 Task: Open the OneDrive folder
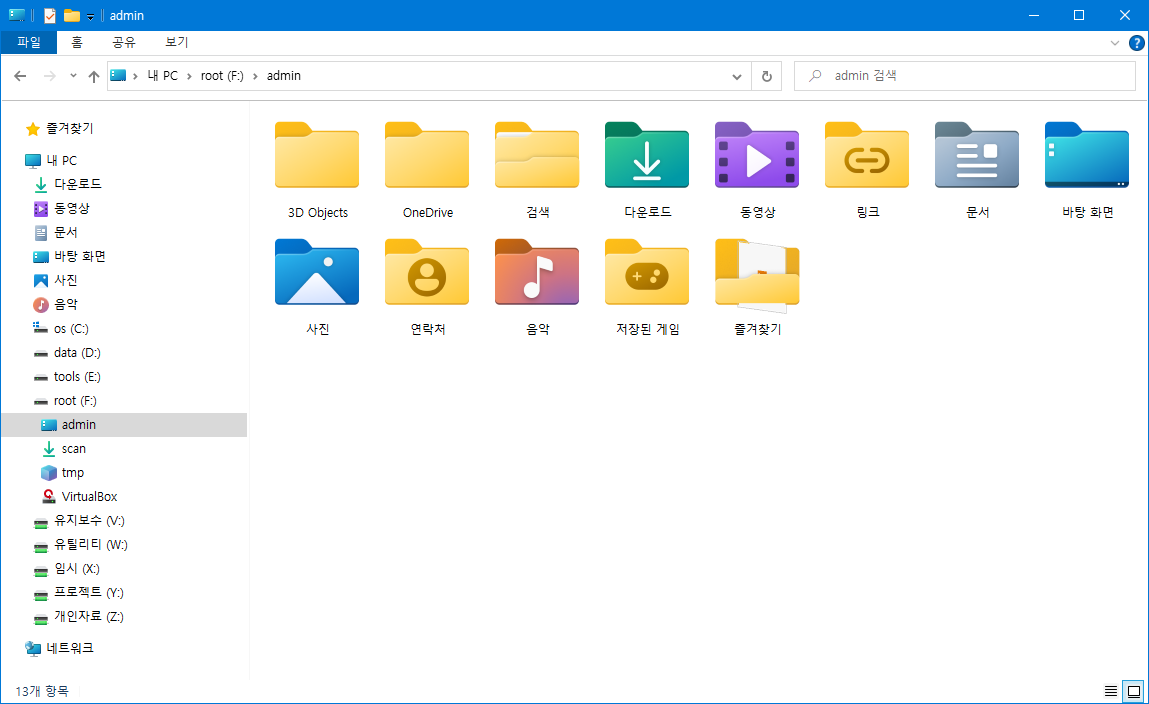(x=427, y=155)
